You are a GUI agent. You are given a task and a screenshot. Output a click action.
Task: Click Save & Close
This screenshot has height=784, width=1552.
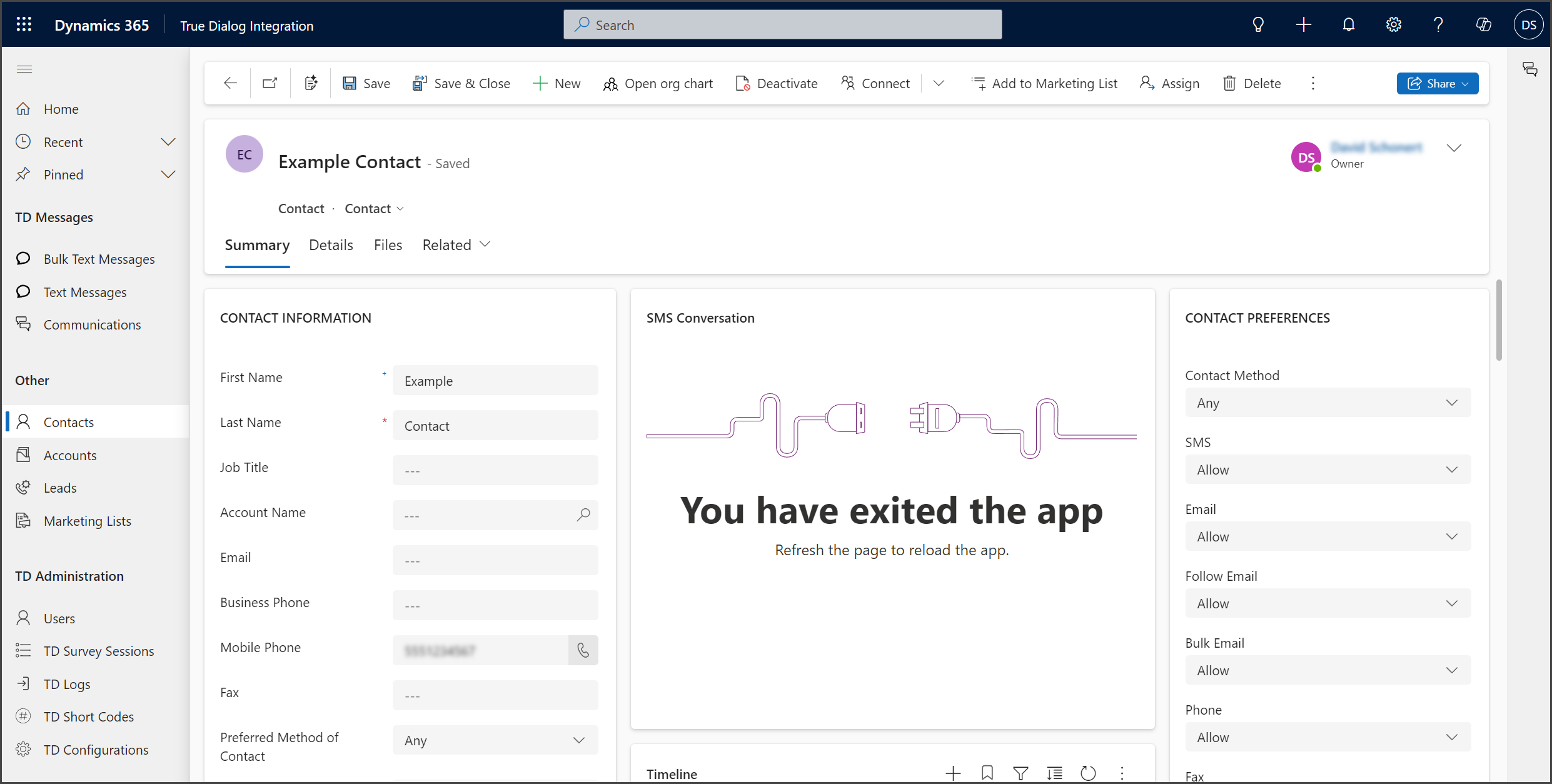tap(461, 83)
